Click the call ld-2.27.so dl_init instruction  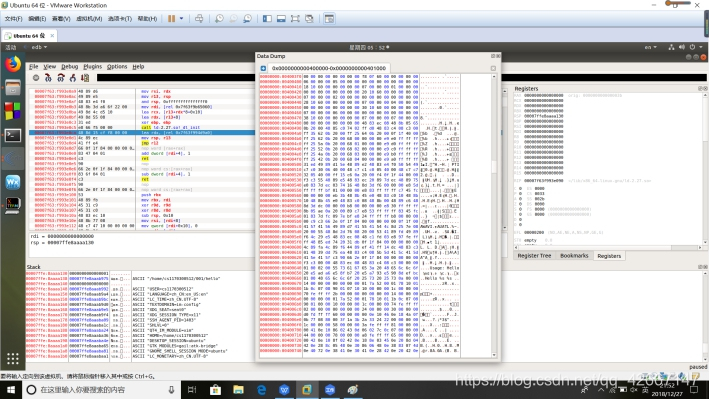[x=170, y=128]
